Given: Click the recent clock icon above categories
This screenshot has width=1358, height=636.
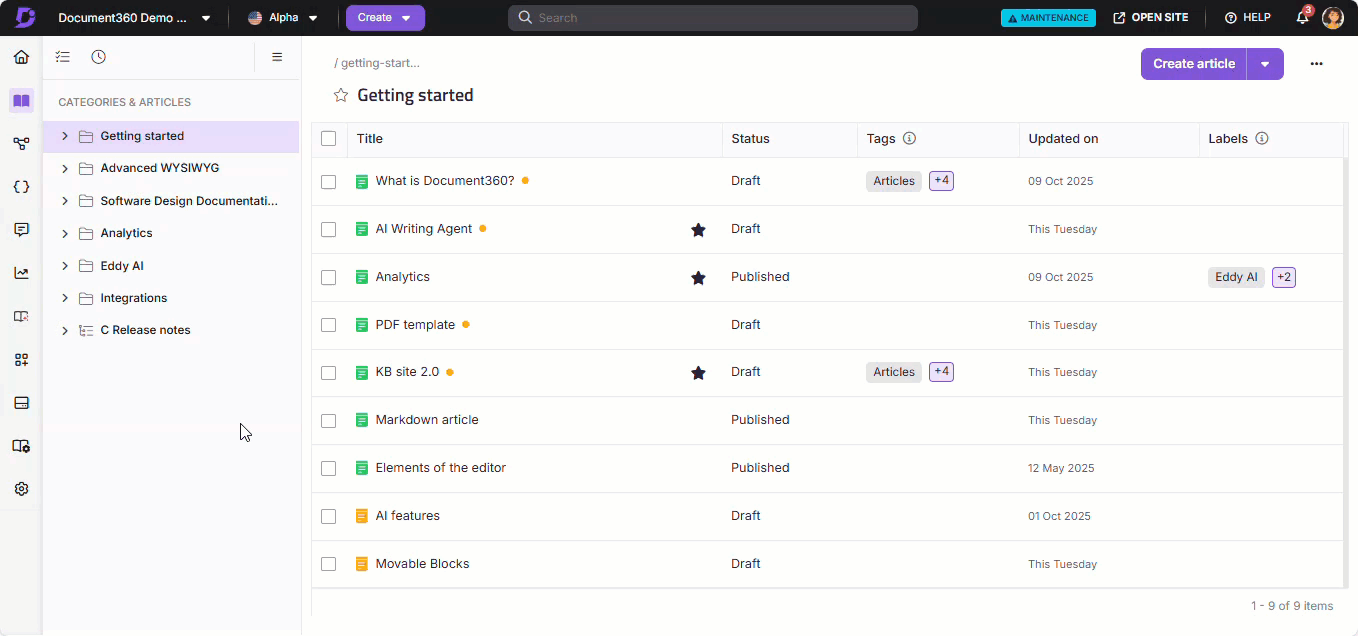Looking at the screenshot, I should point(98,57).
